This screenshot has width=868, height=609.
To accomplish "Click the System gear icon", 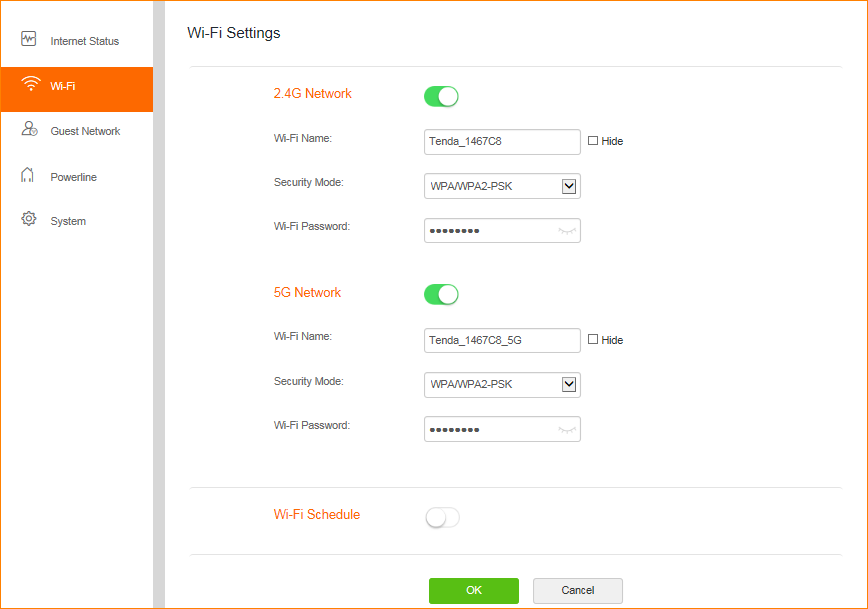I will tap(29, 219).
